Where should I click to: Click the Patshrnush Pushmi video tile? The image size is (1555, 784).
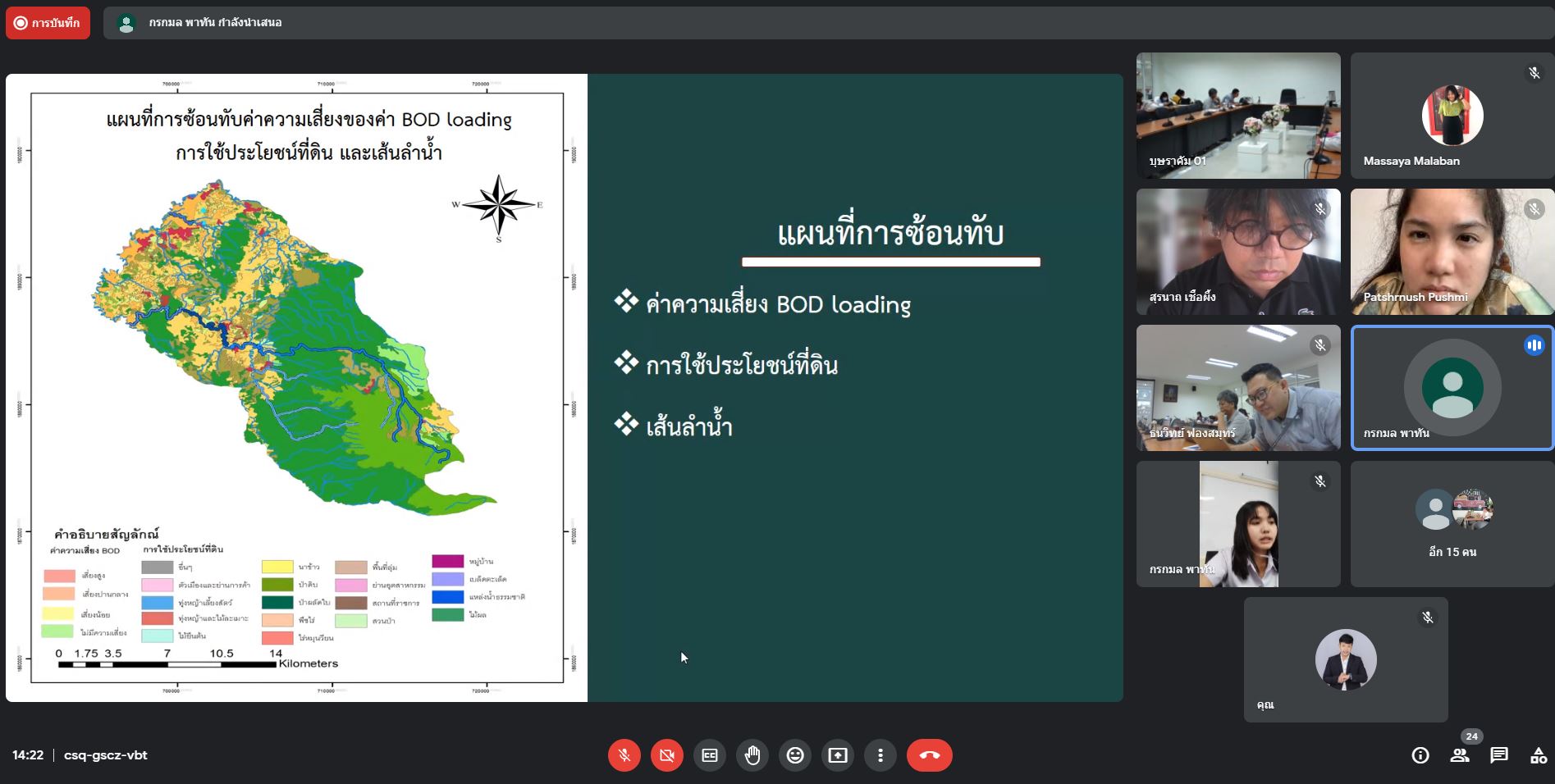pyautogui.click(x=1452, y=252)
